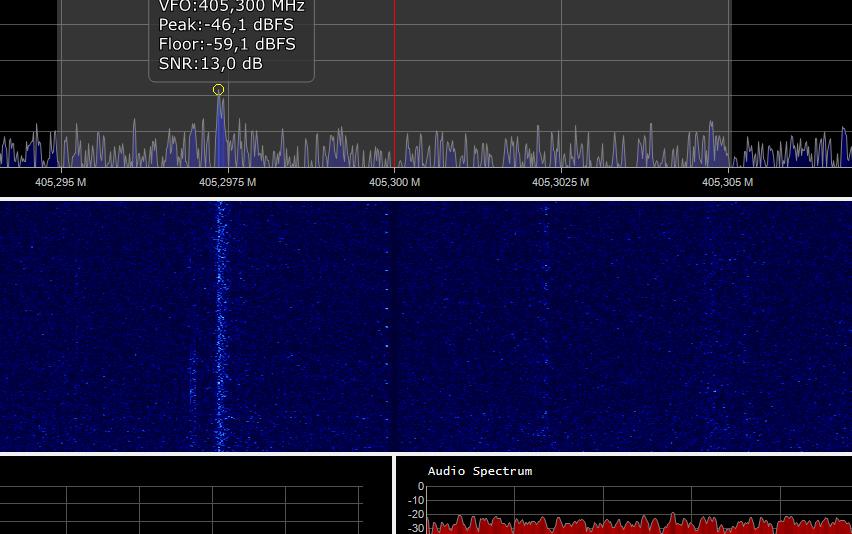Click the 405,300 M frequency label
This screenshot has width=852, height=534.
[x=394, y=182]
